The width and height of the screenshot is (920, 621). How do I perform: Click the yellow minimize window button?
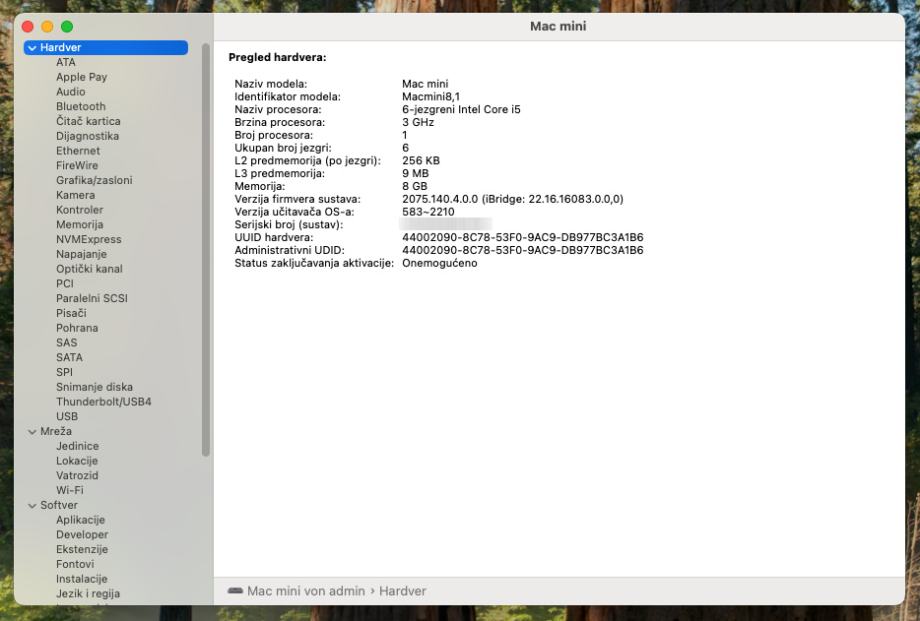47,25
